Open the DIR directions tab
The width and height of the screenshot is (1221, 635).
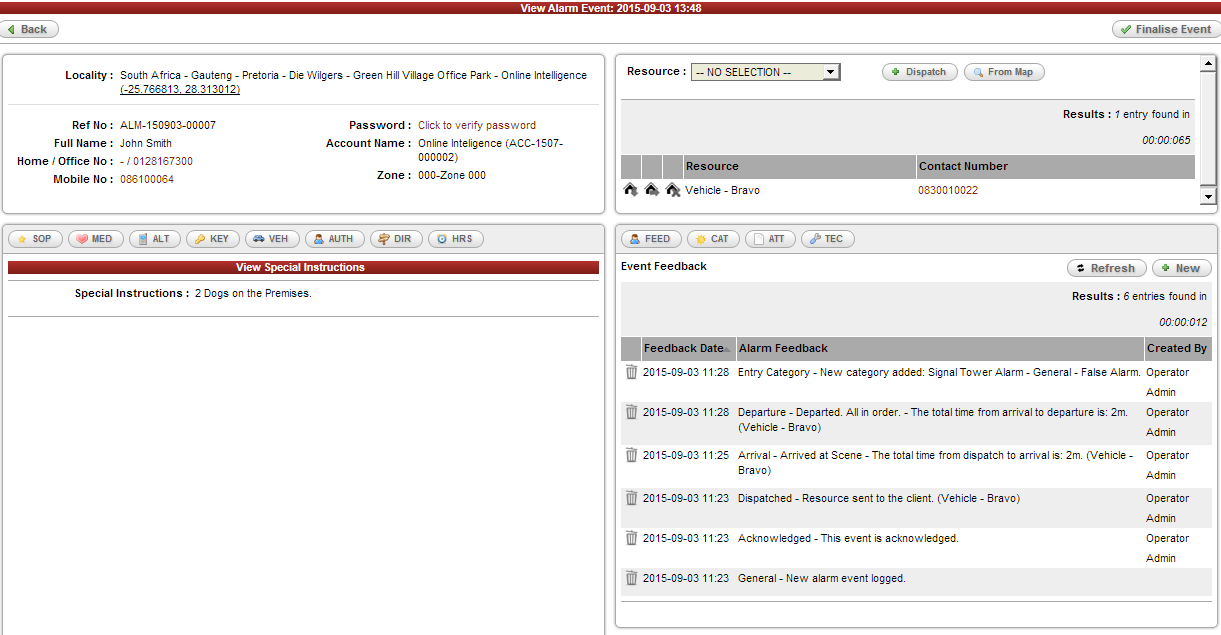point(396,239)
